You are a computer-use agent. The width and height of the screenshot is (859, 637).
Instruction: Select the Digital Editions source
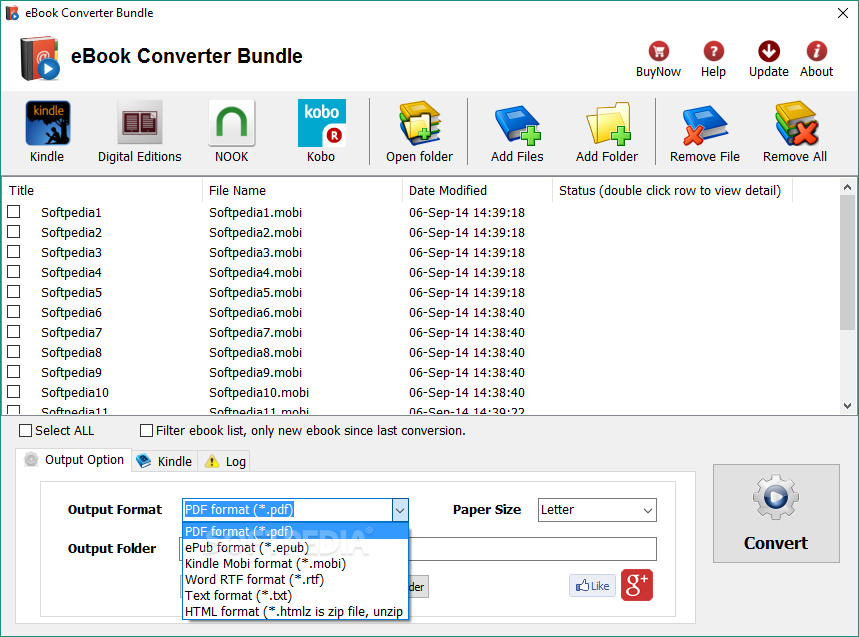[x=139, y=131]
